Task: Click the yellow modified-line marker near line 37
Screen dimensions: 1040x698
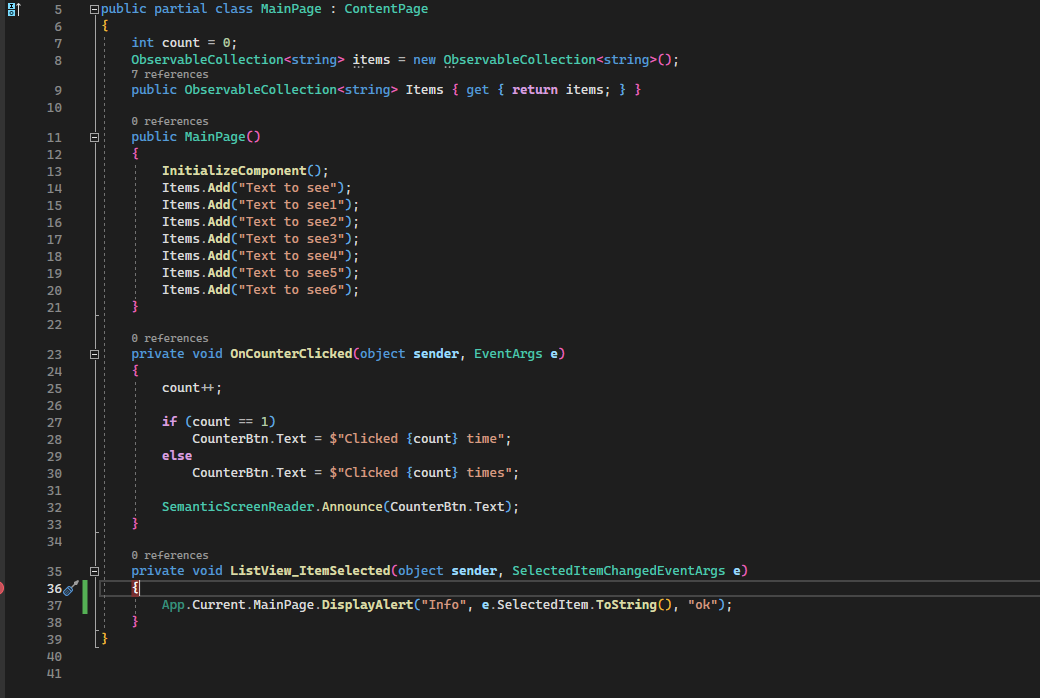Action: [84, 605]
